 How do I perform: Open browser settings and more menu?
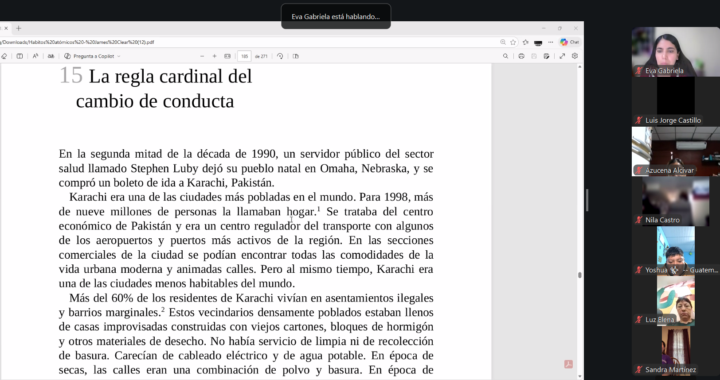[x=551, y=42]
